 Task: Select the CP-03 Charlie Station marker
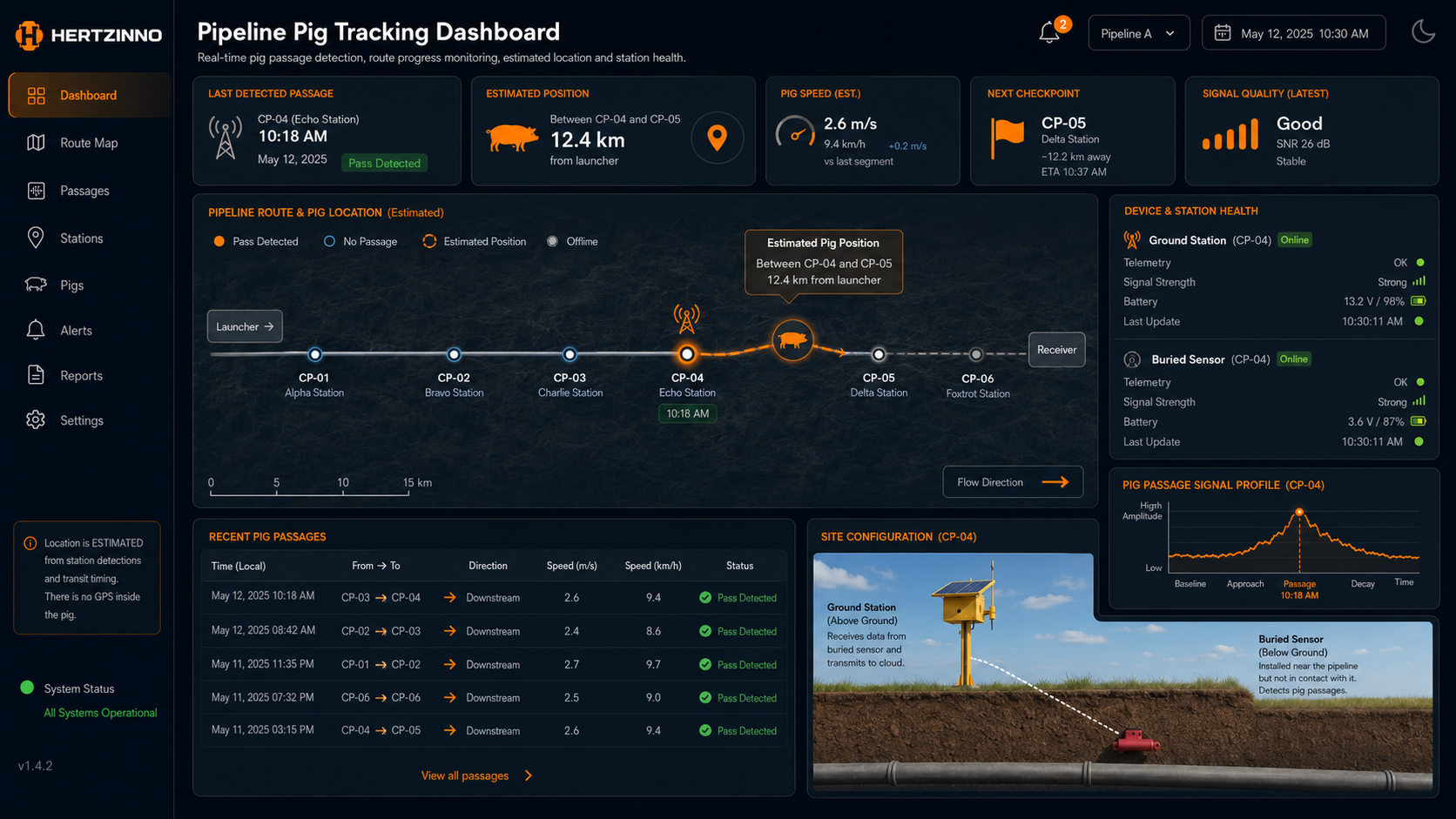point(570,354)
